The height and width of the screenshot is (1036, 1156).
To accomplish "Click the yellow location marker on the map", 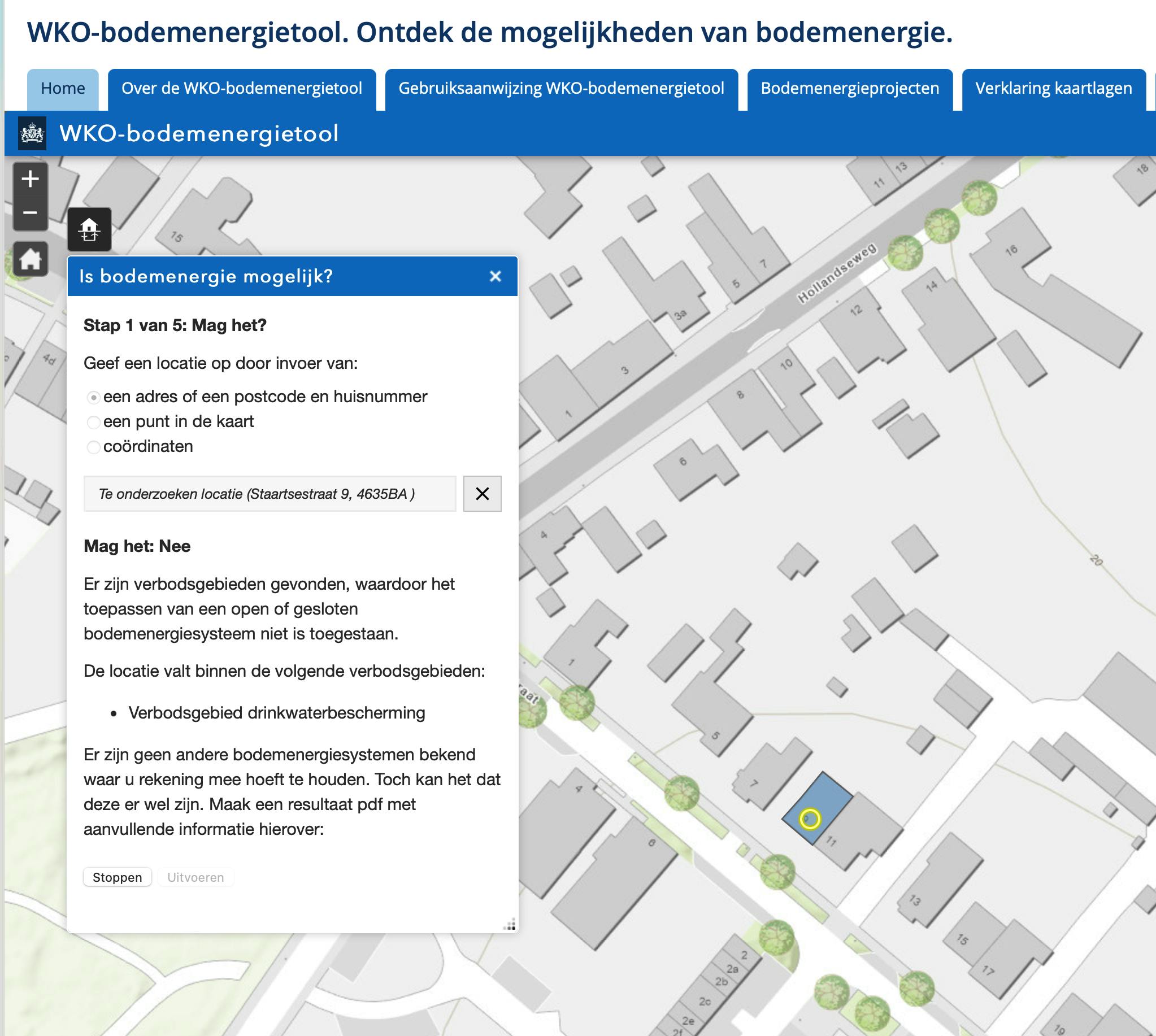I will [x=811, y=818].
